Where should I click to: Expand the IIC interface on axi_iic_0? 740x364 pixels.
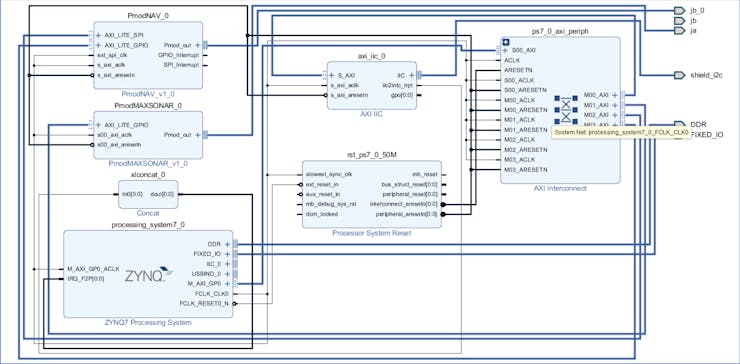[x=411, y=75]
